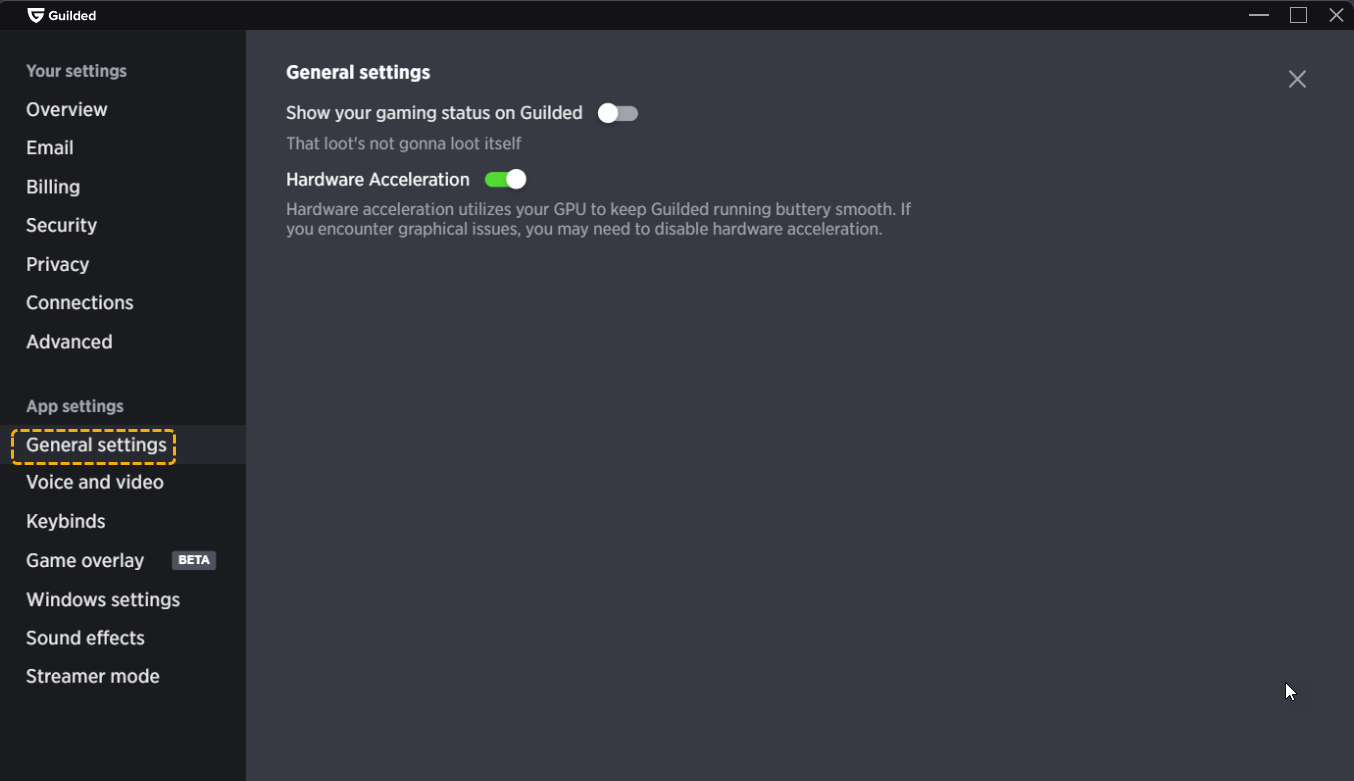Viewport: 1354px width, 781px height.
Task: Open Privacy settings
Action: tap(58, 264)
